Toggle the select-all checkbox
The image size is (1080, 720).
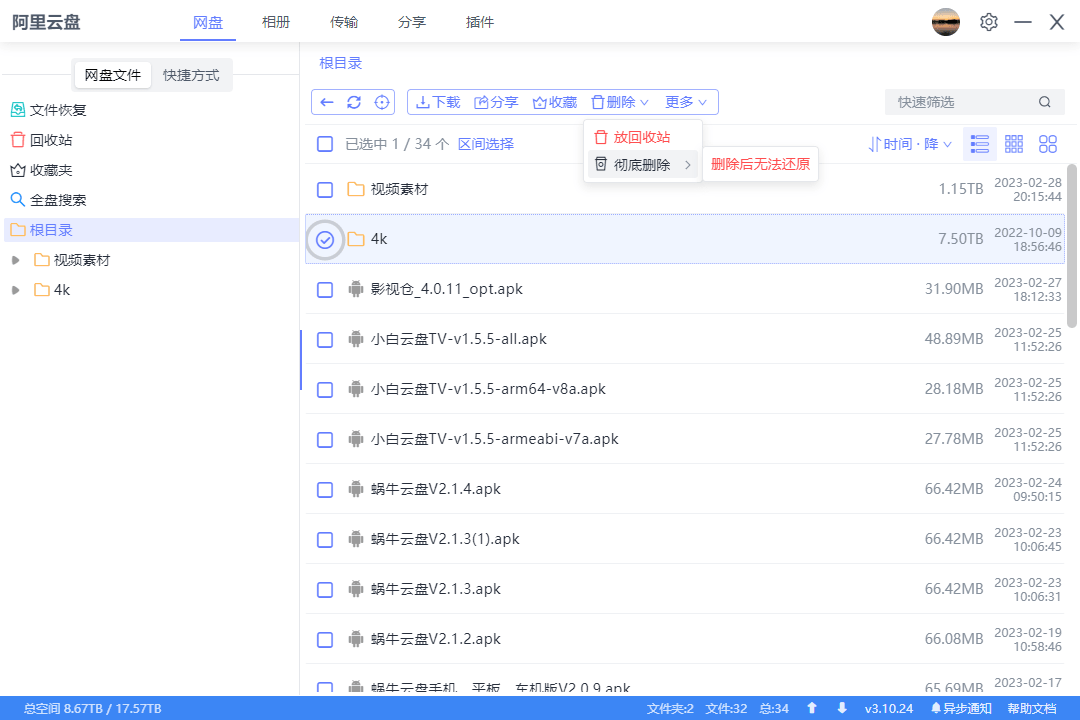click(324, 143)
